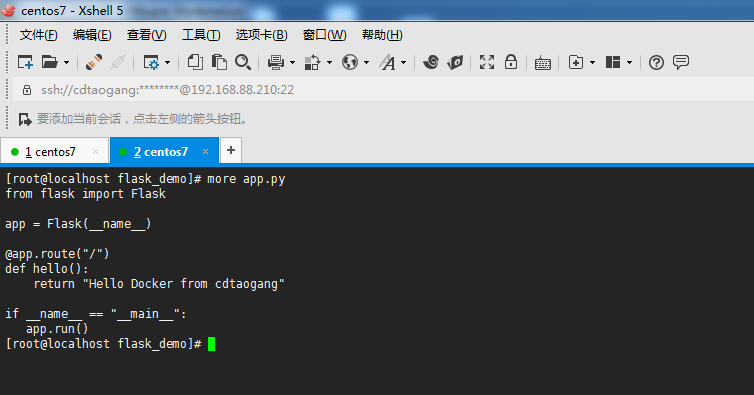
Task: Open the 编辑(E) menu
Action: [92, 35]
